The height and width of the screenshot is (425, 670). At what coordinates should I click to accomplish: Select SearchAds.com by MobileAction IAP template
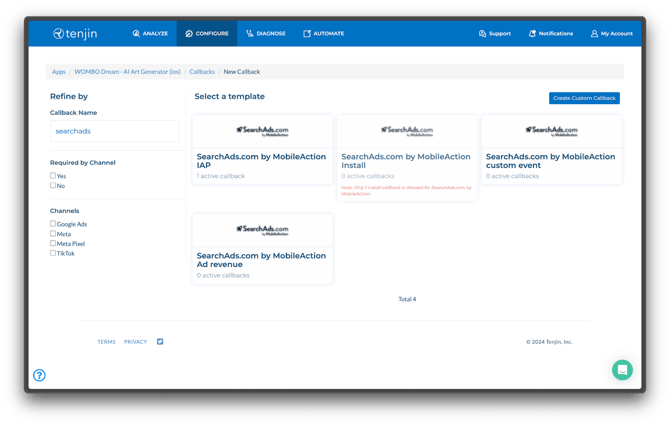click(262, 160)
